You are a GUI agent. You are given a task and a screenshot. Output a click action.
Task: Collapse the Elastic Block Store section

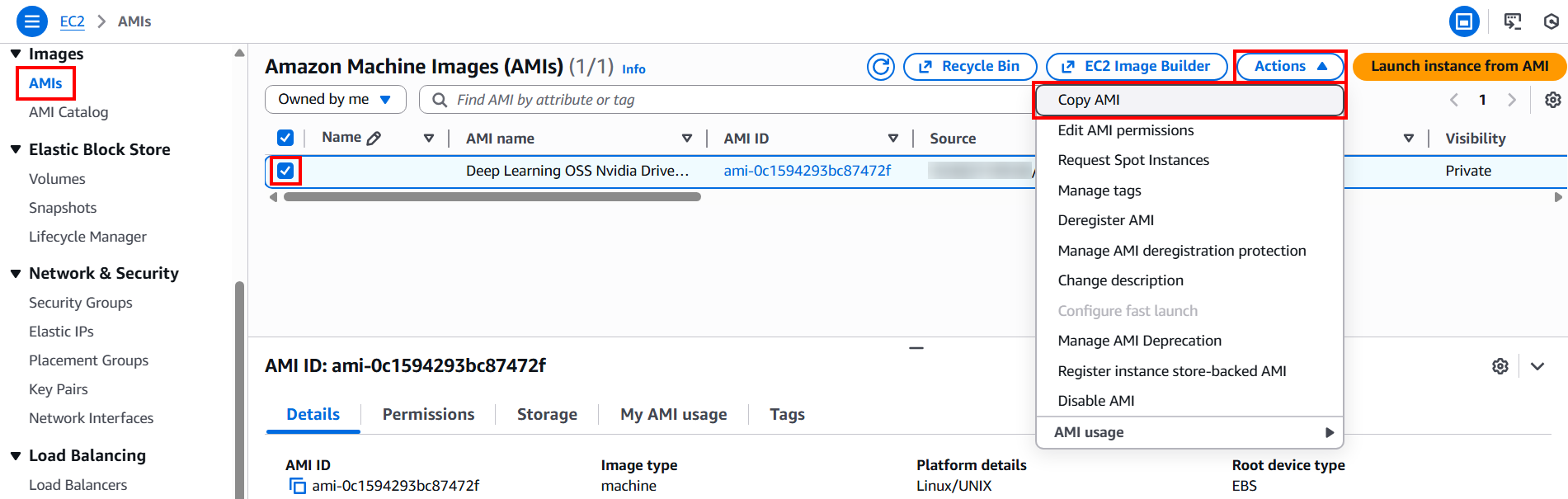(16, 149)
